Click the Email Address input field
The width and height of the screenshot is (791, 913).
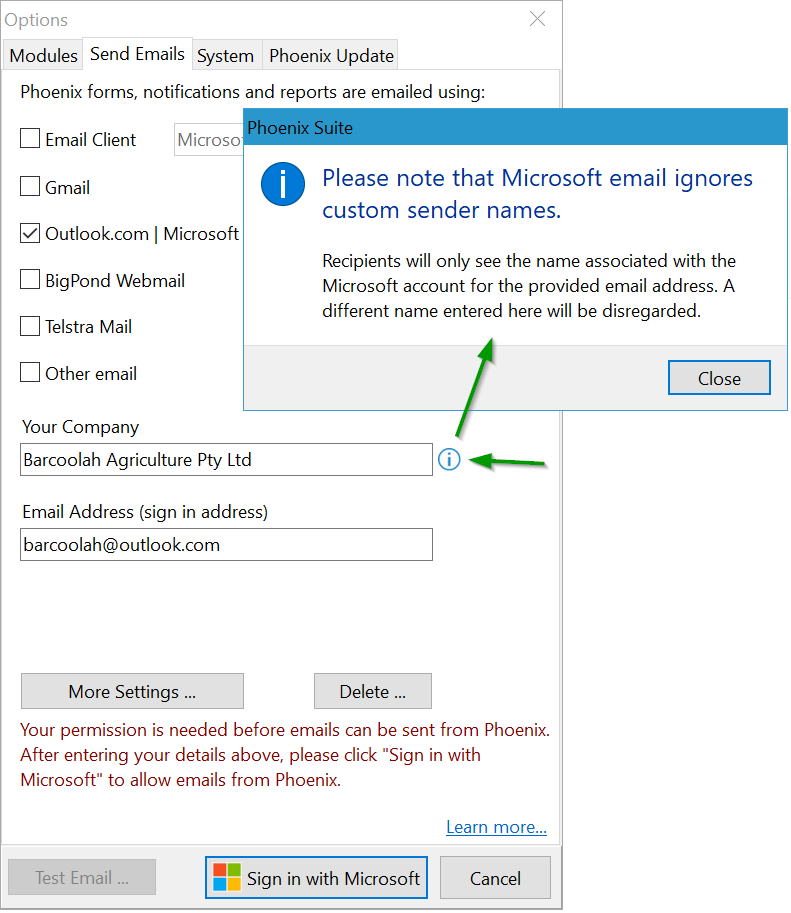(226, 544)
